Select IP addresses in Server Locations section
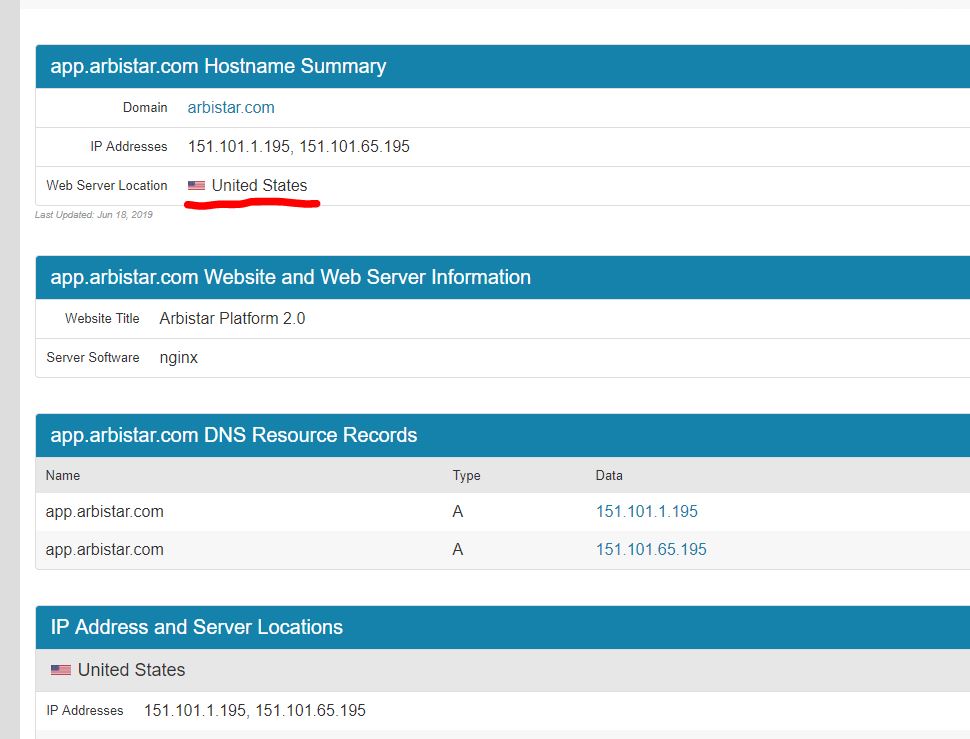970x739 pixels. 254,710
